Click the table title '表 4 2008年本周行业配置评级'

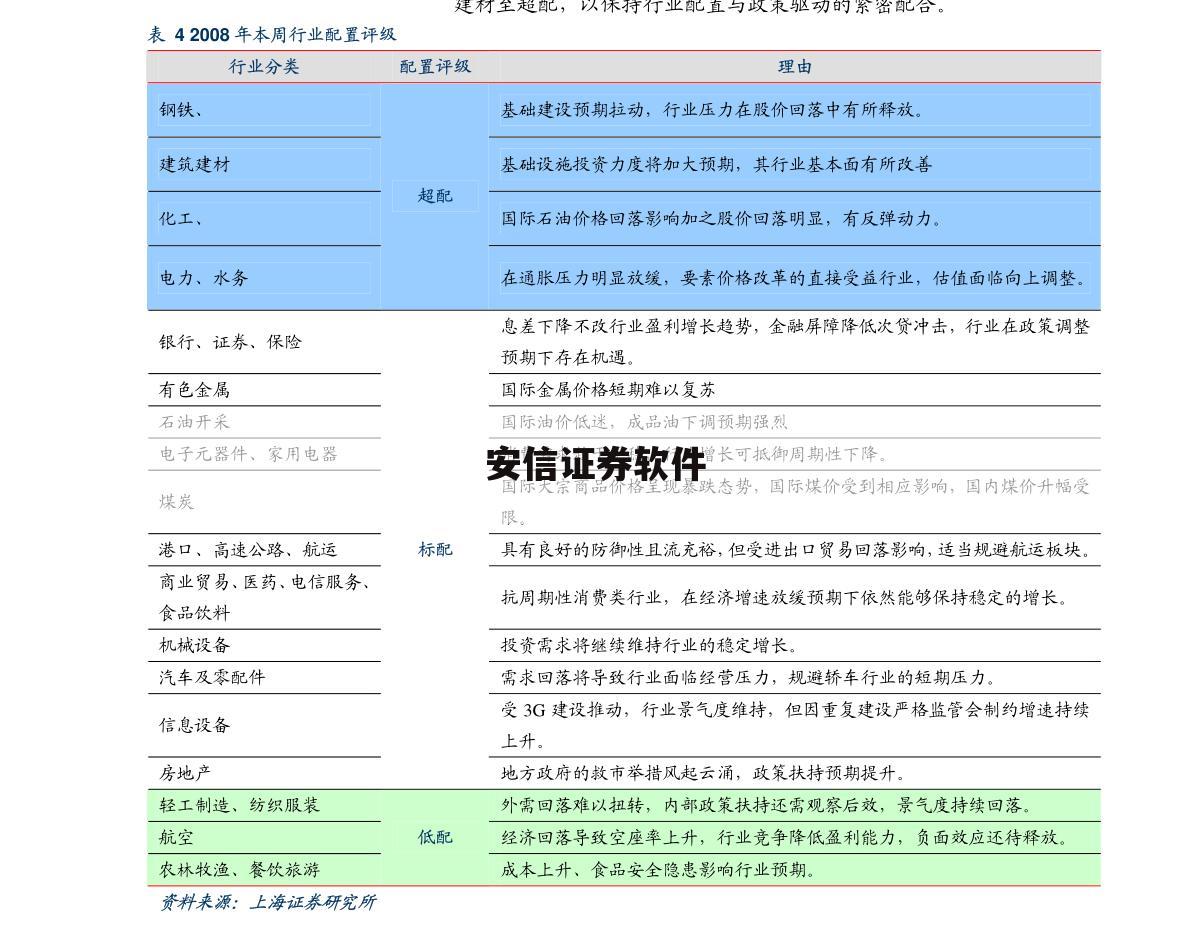coord(272,34)
